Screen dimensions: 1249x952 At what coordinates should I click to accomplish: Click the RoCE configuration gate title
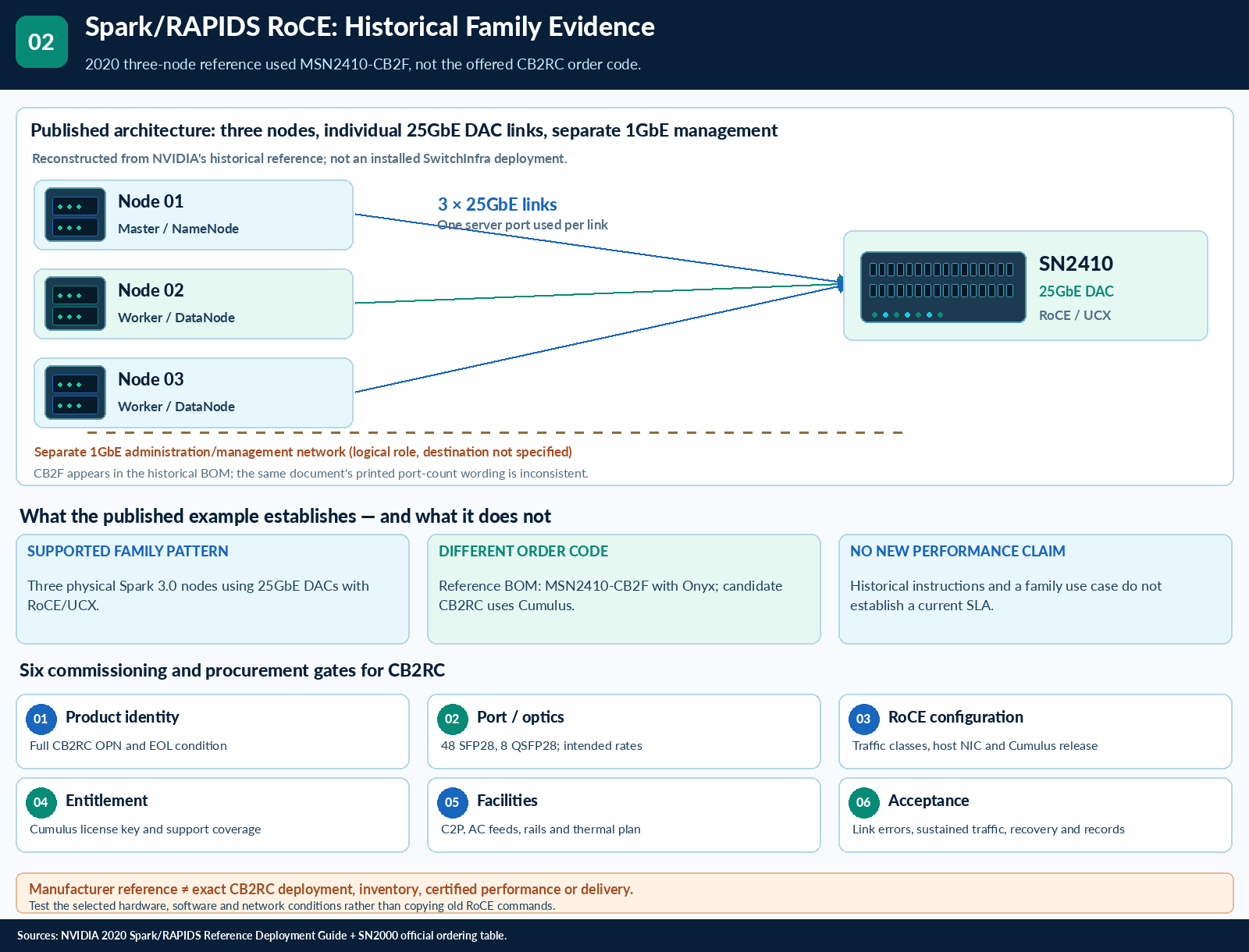(955, 717)
